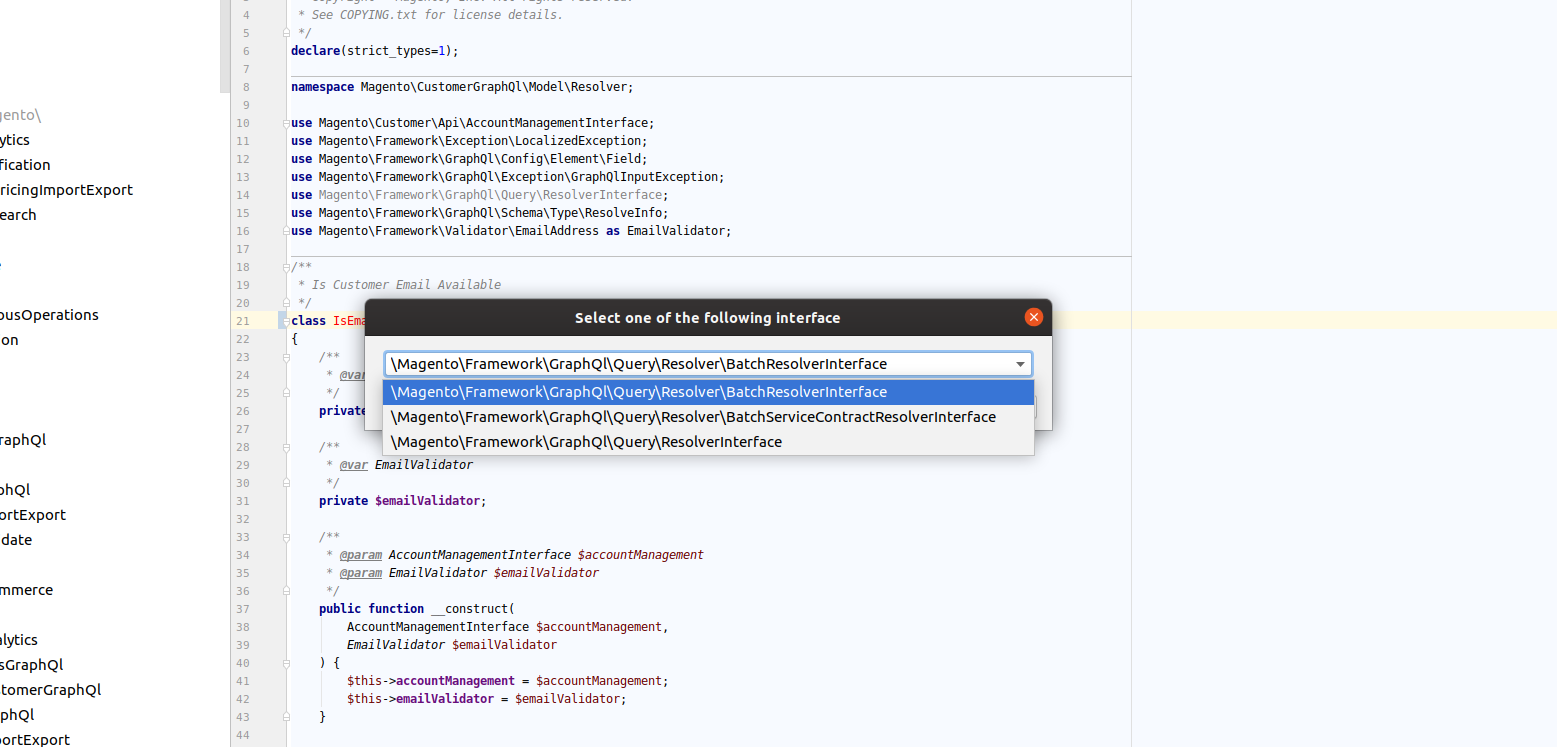Click the AccountManagementInterface use statement

[472, 123]
